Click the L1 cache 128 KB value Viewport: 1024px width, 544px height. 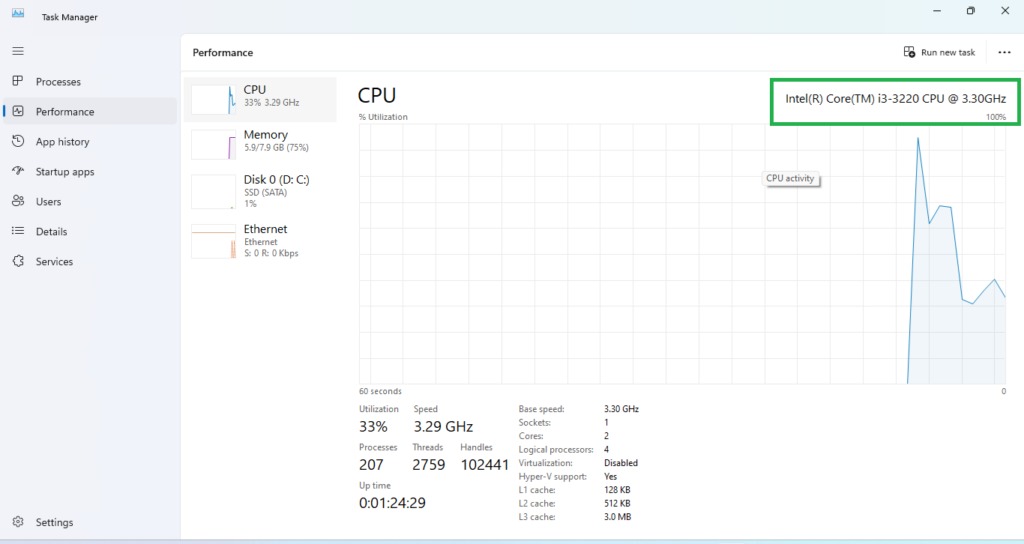click(617, 490)
